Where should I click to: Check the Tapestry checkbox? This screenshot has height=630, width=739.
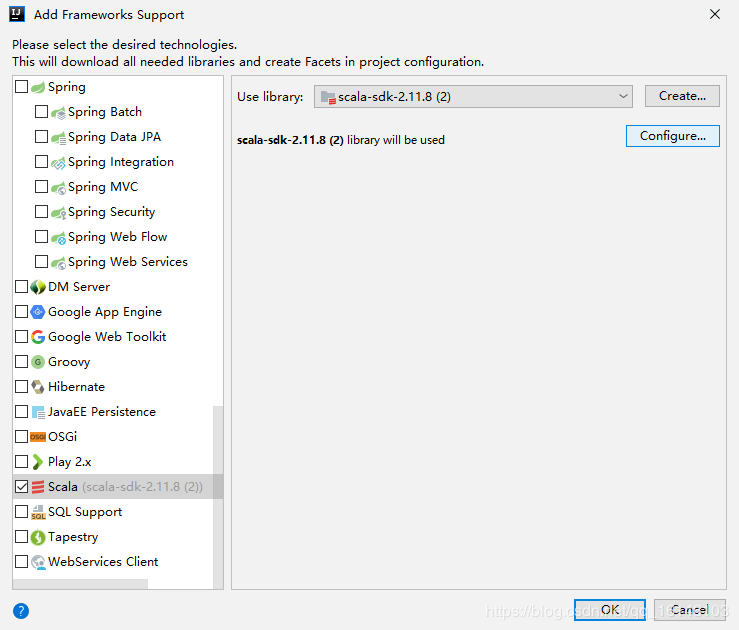tap(21, 536)
